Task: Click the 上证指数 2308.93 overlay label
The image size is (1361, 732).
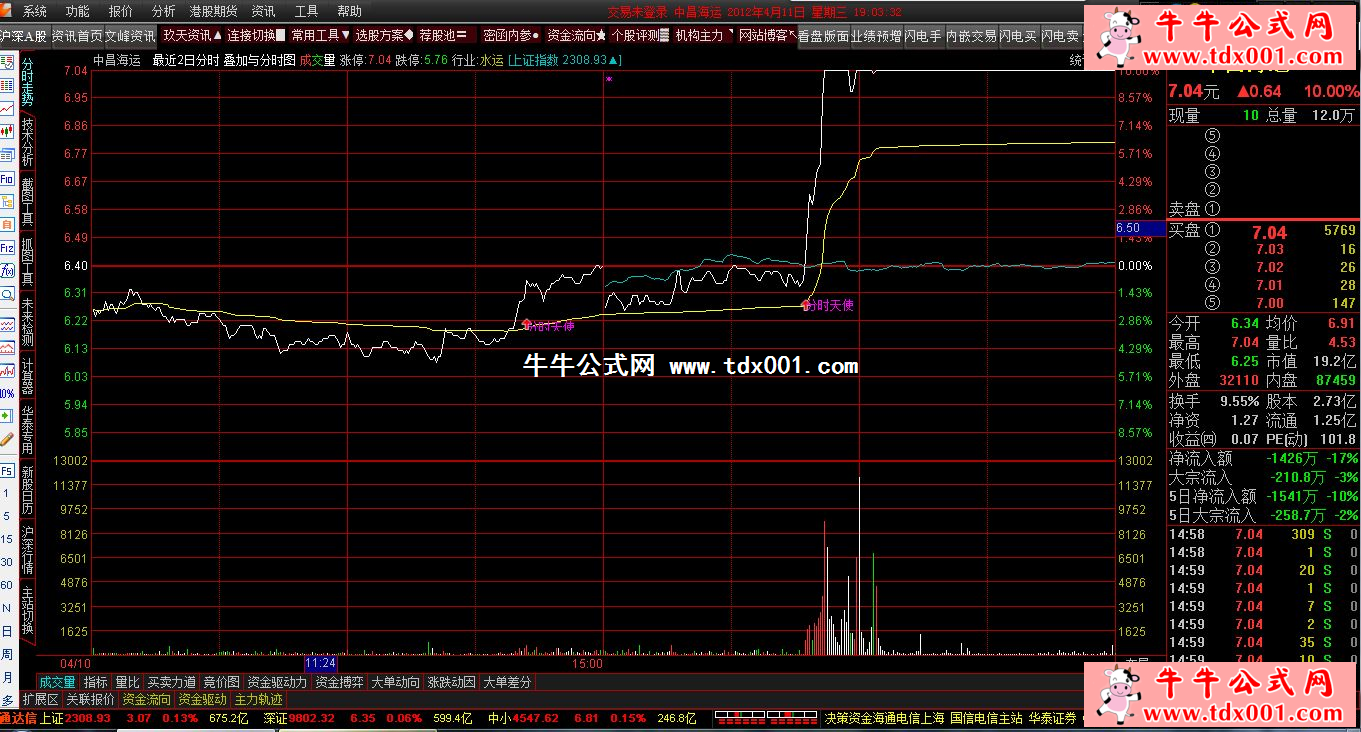Action: [x=563, y=60]
